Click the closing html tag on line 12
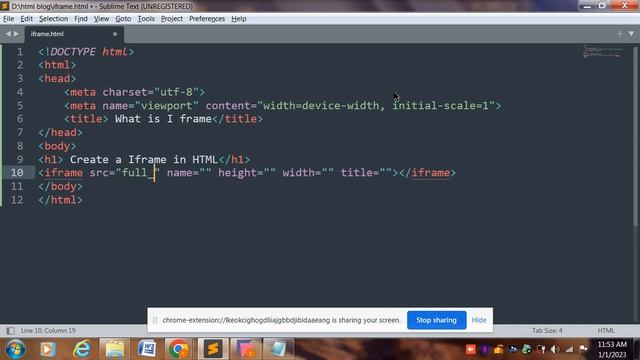 coord(60,200)
